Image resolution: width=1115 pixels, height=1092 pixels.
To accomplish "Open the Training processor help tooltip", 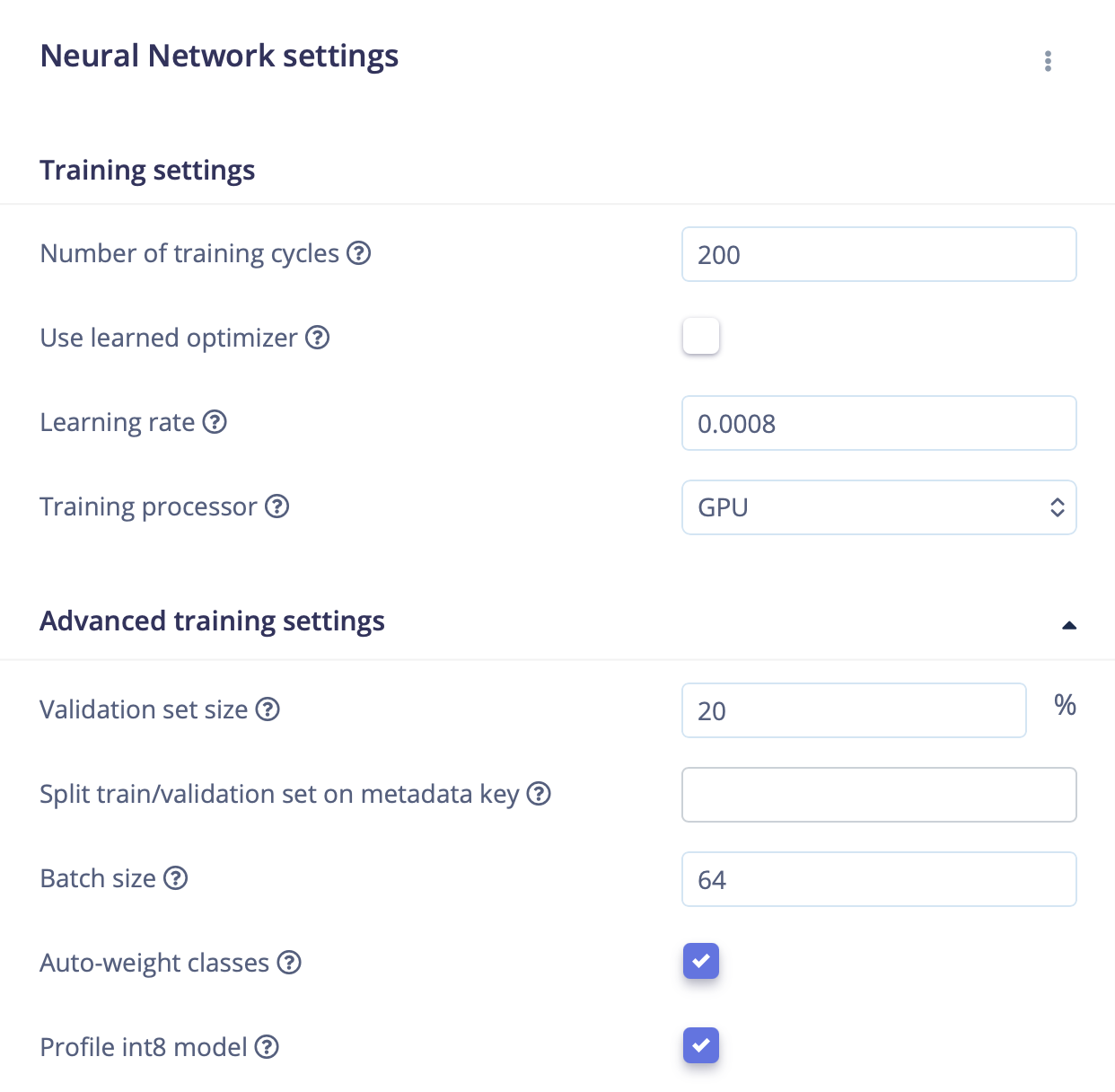I will click(278, 506).
